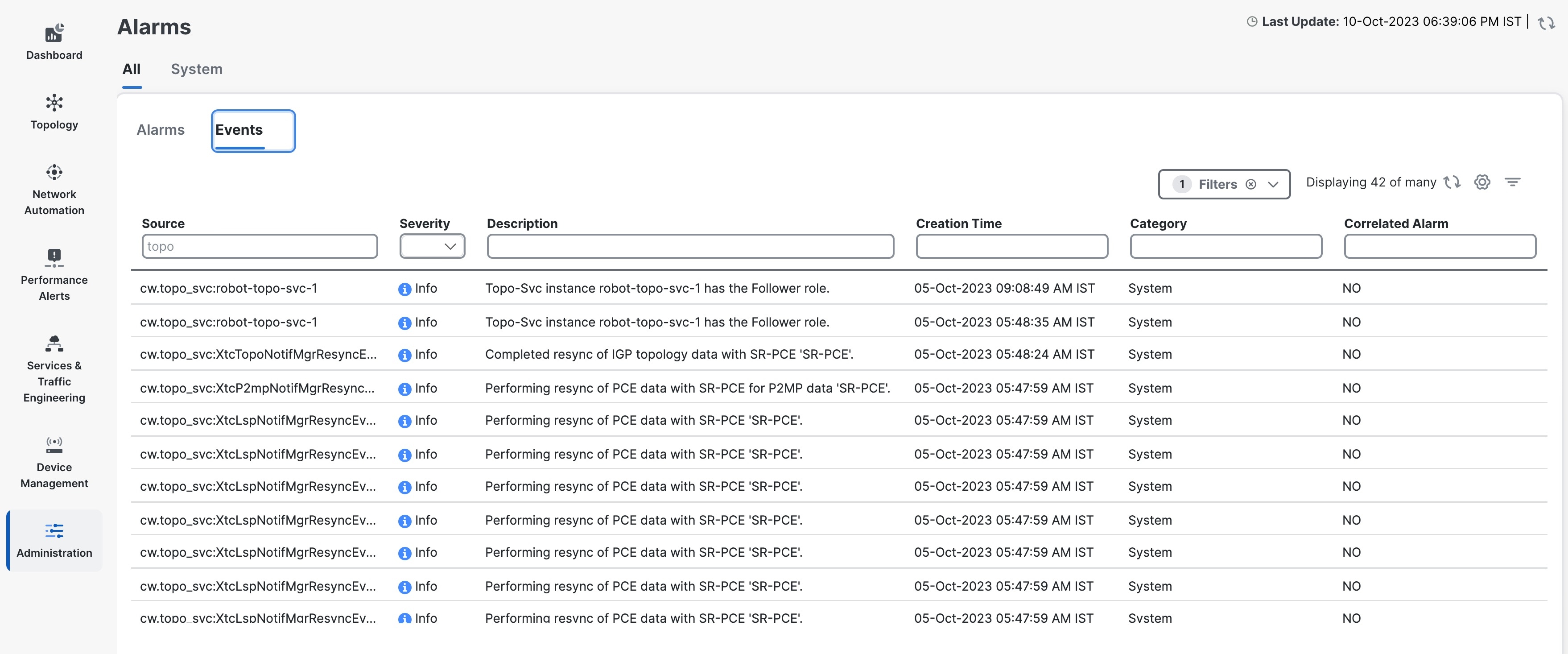Sort by the Source column header

click(x=163, y=224)
